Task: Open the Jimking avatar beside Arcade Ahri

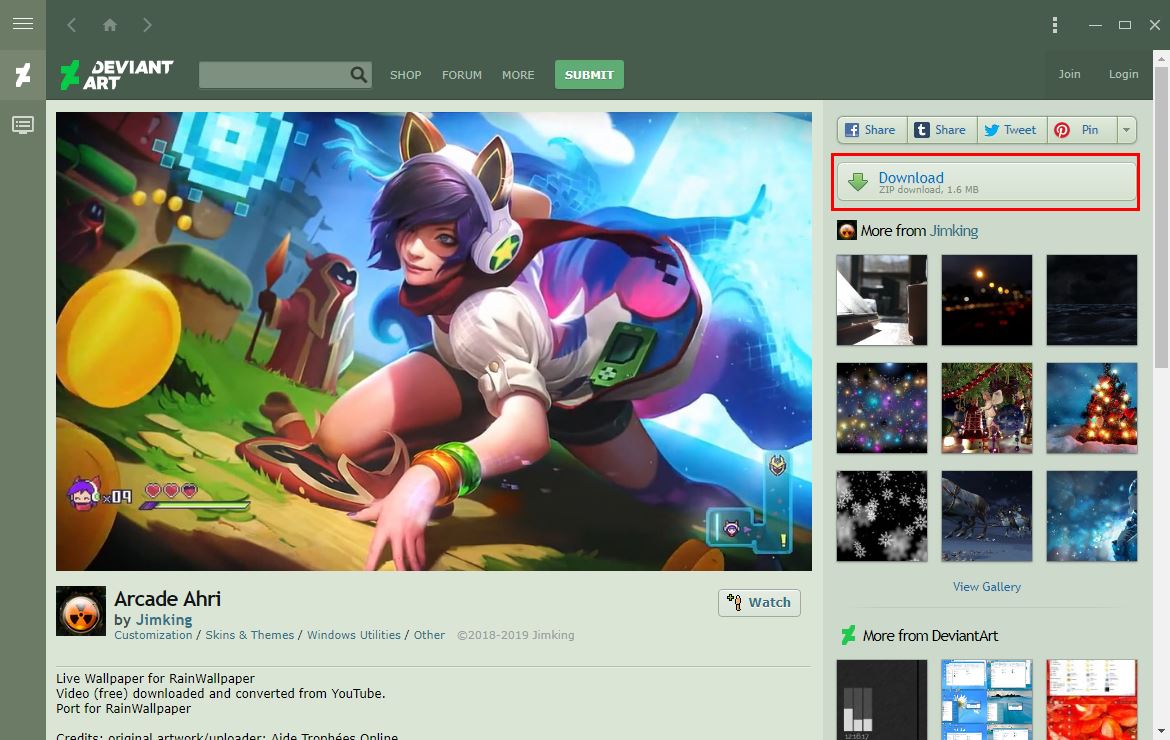Action: (x=81, y=611)
